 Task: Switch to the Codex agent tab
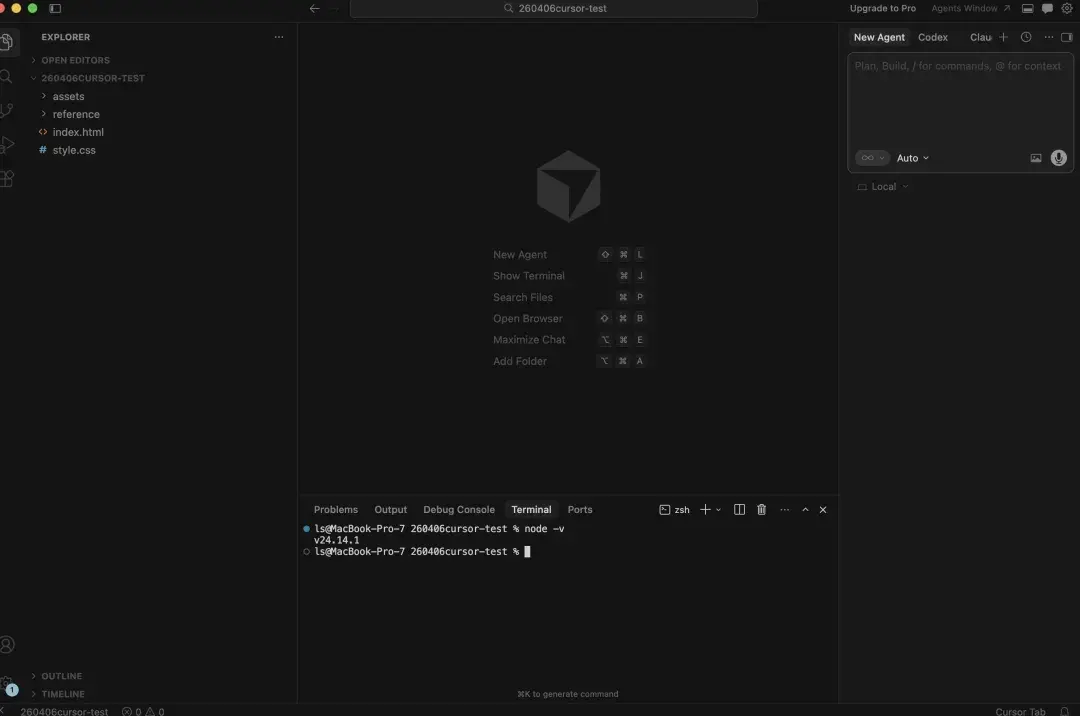pos(932,37)
